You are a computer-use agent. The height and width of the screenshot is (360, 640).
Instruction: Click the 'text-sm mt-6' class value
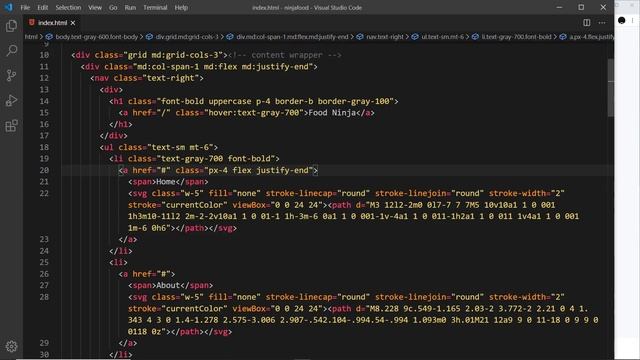pyautogui.click(x=180, y=147)
